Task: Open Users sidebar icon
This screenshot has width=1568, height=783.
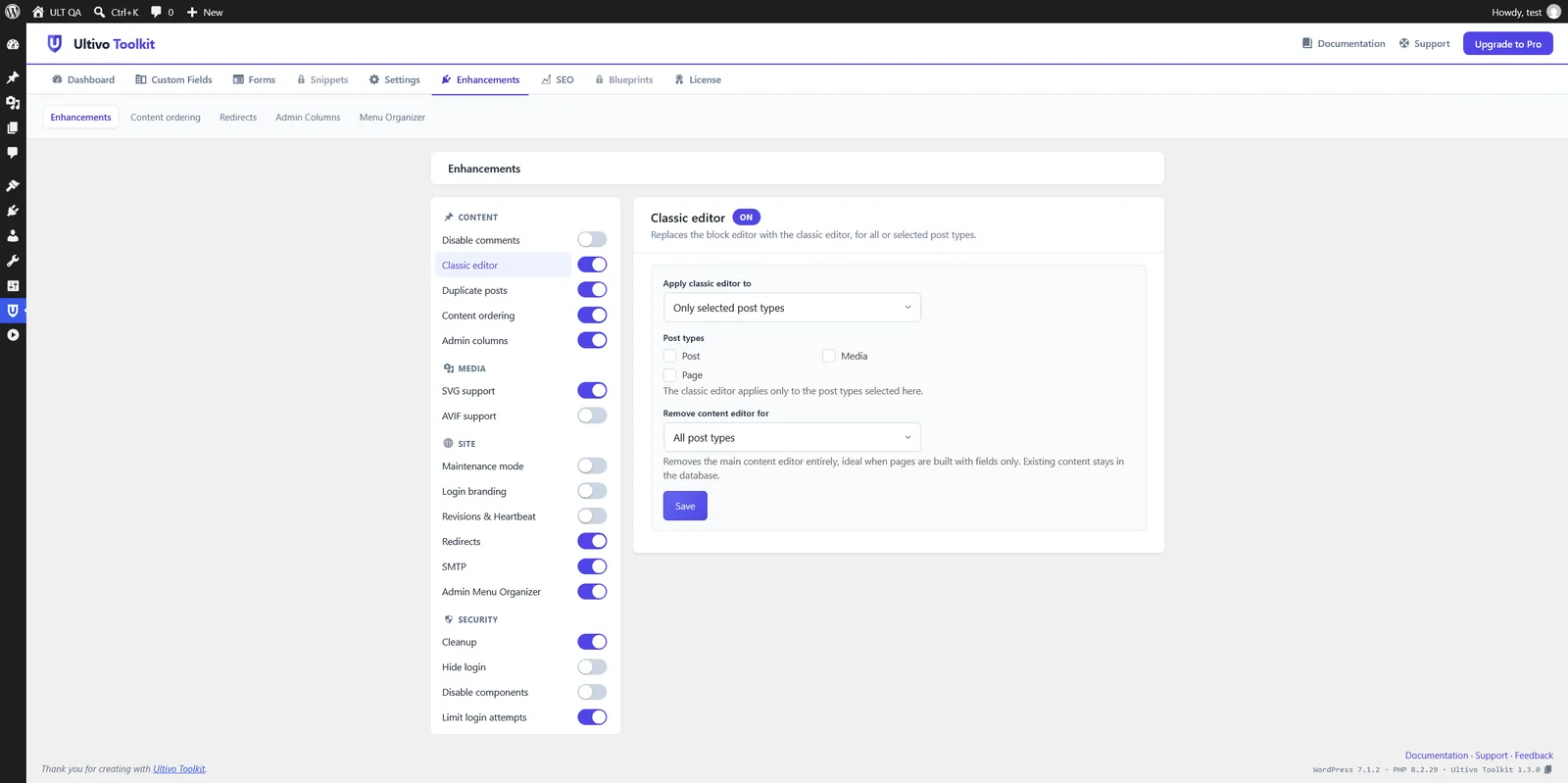Action: coord(13,235)
